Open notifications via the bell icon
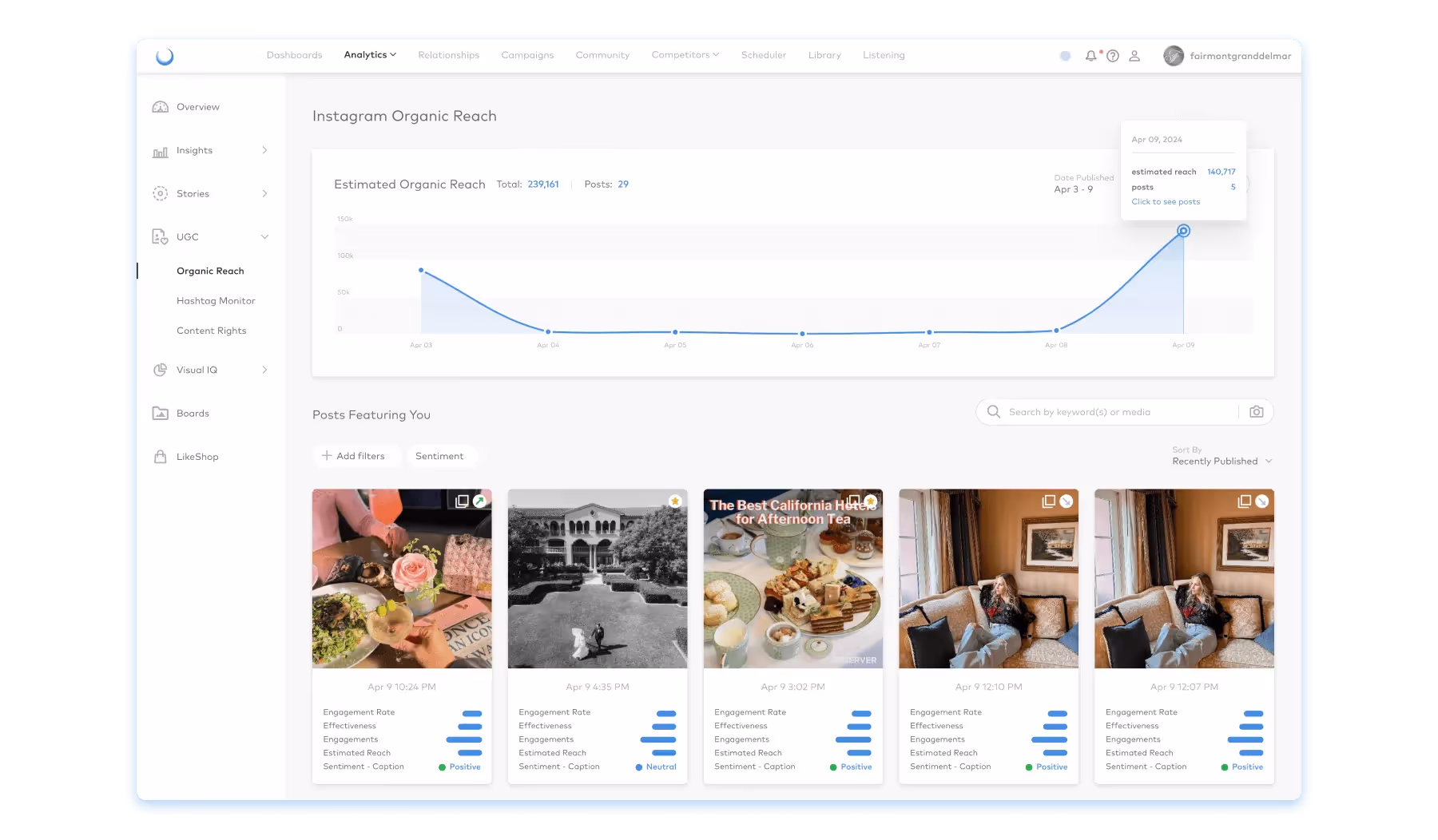The width and height of the screenshot is (1438, 840). [1091, 55]
